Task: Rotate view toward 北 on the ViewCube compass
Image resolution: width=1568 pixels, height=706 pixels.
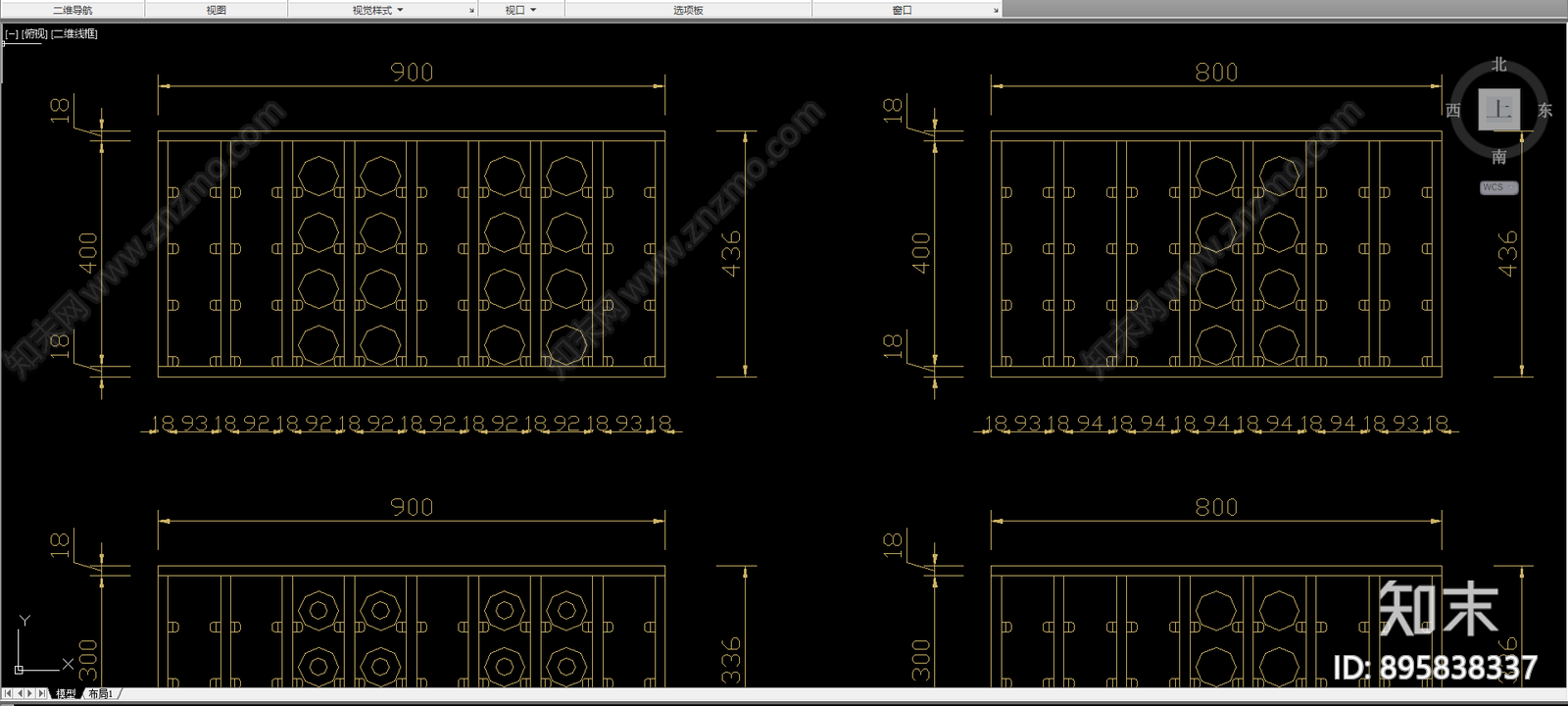Action: tap(1499, 65)
